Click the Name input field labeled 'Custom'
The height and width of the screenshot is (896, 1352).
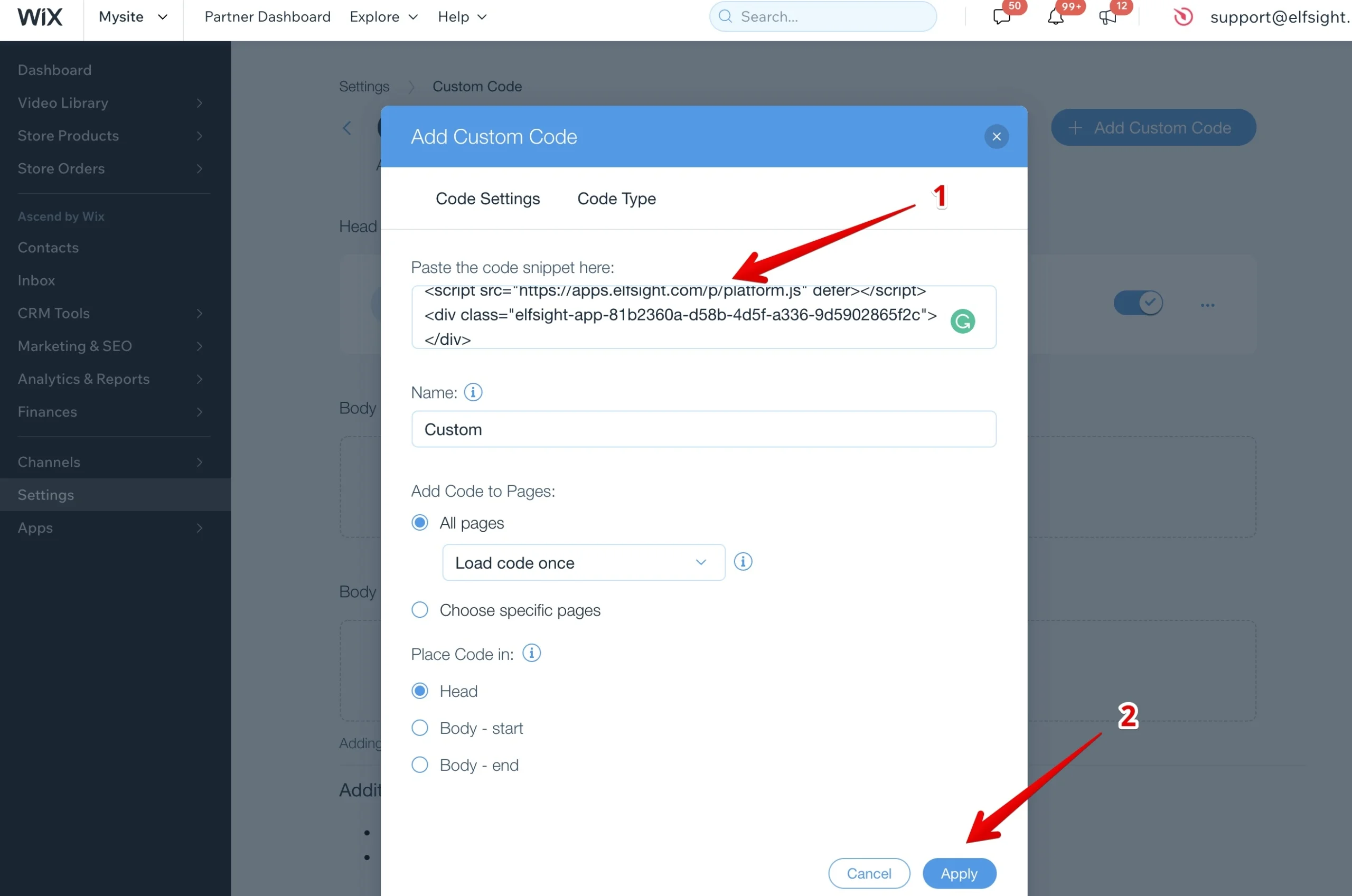(x=703, y=429)
